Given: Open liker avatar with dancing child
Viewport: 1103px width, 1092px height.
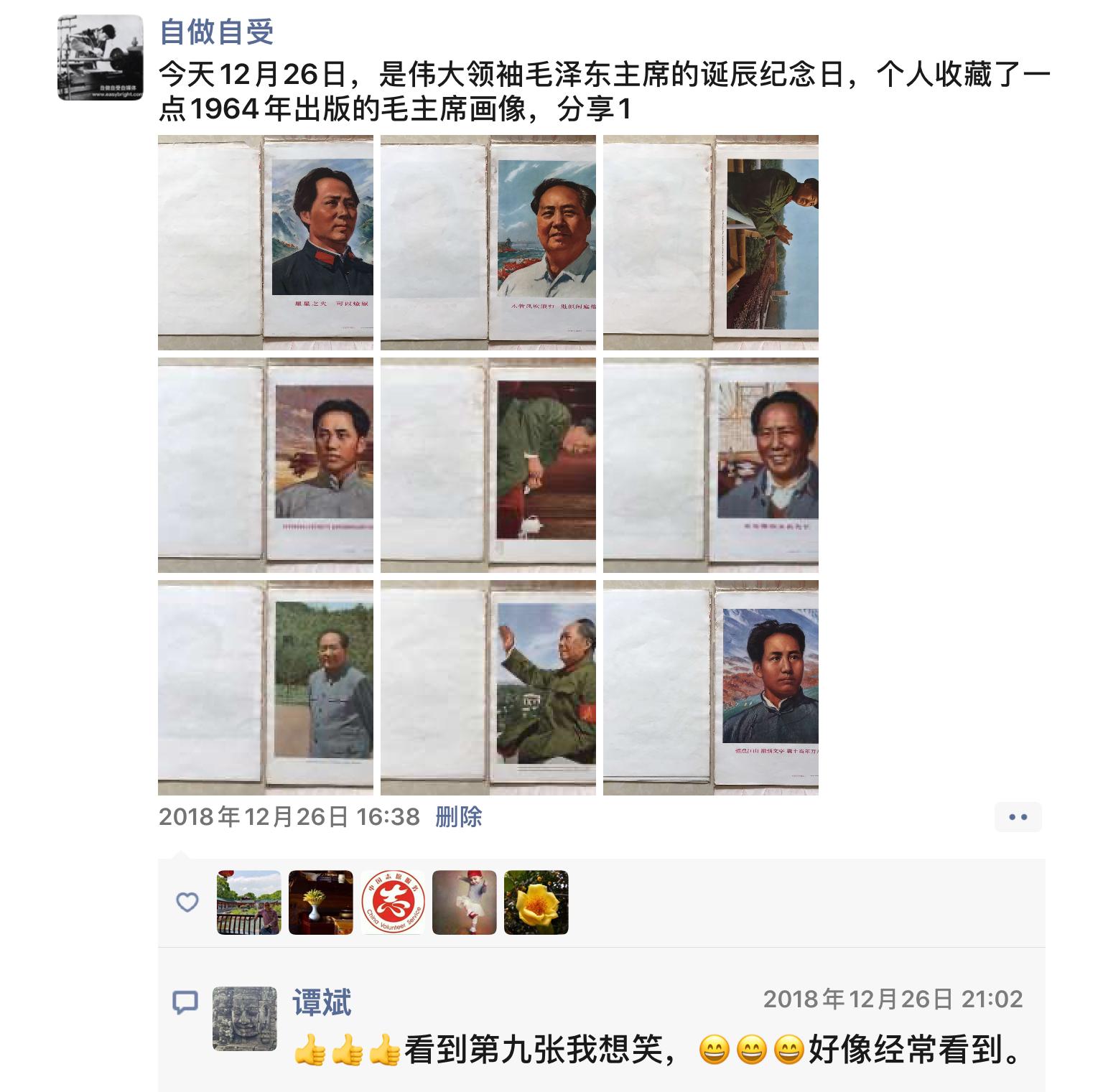Looking at the screenshot, I should (x=465, y=902).
